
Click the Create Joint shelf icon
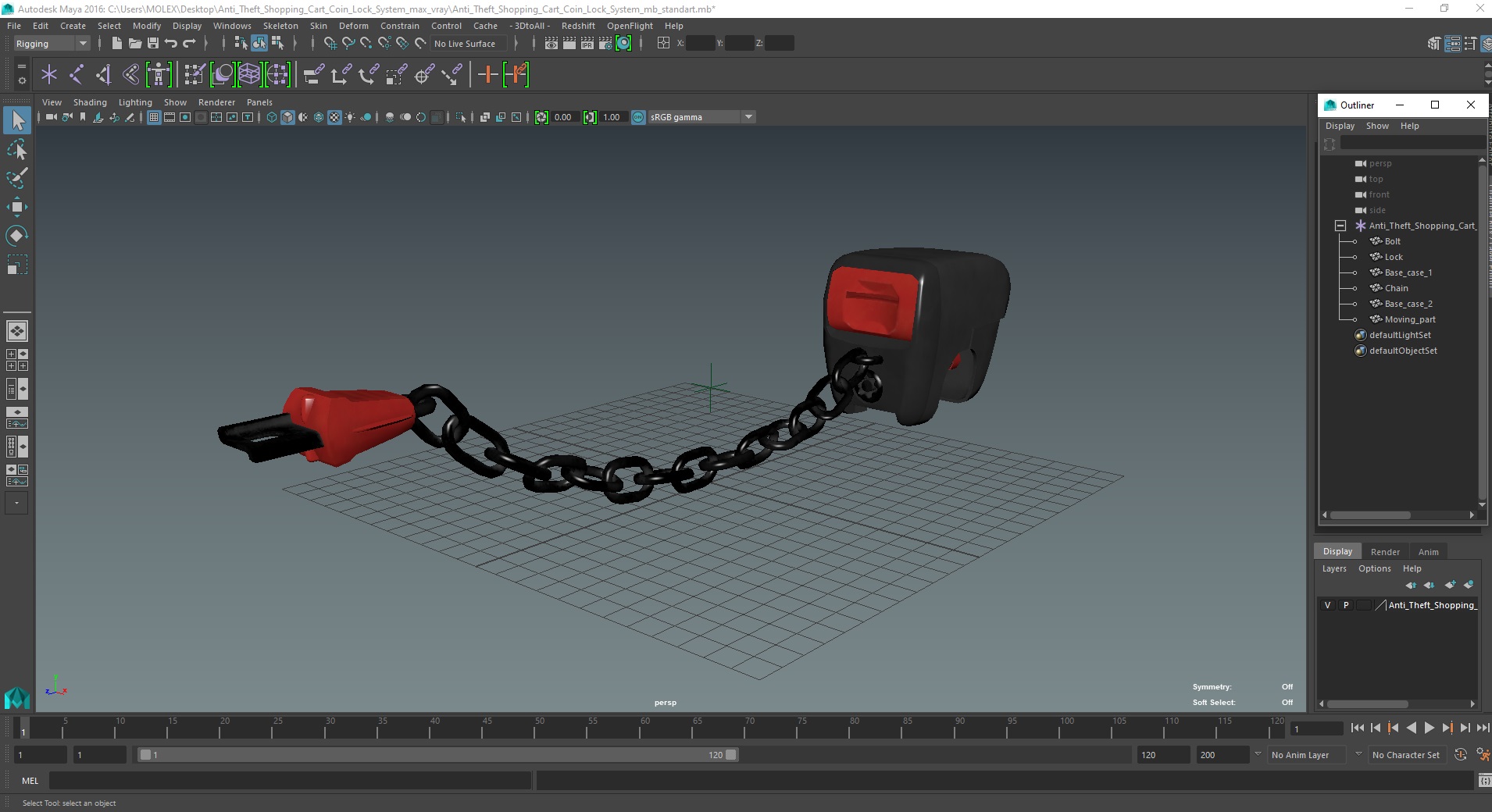(77, 75)
